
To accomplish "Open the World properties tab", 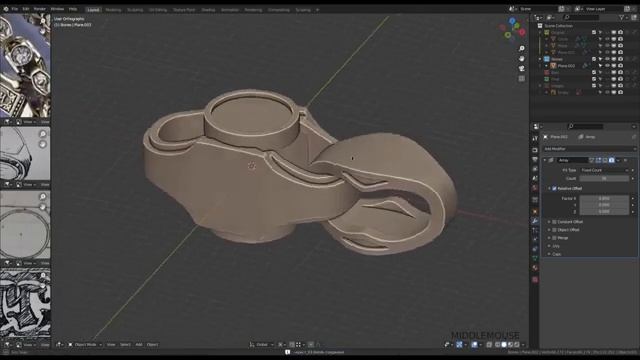I will tap(535, 188).
